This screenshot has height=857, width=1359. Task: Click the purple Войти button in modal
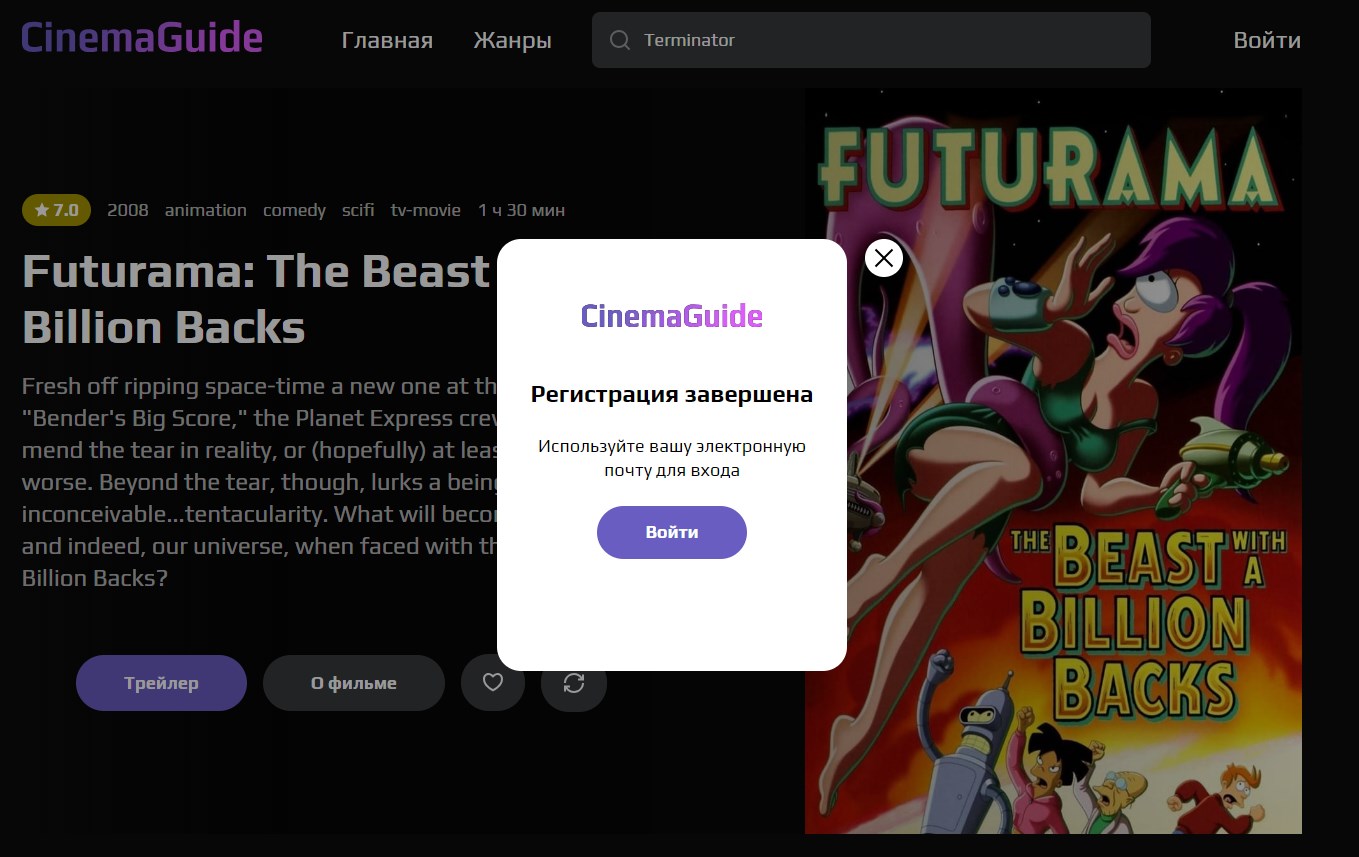(672, 532)
